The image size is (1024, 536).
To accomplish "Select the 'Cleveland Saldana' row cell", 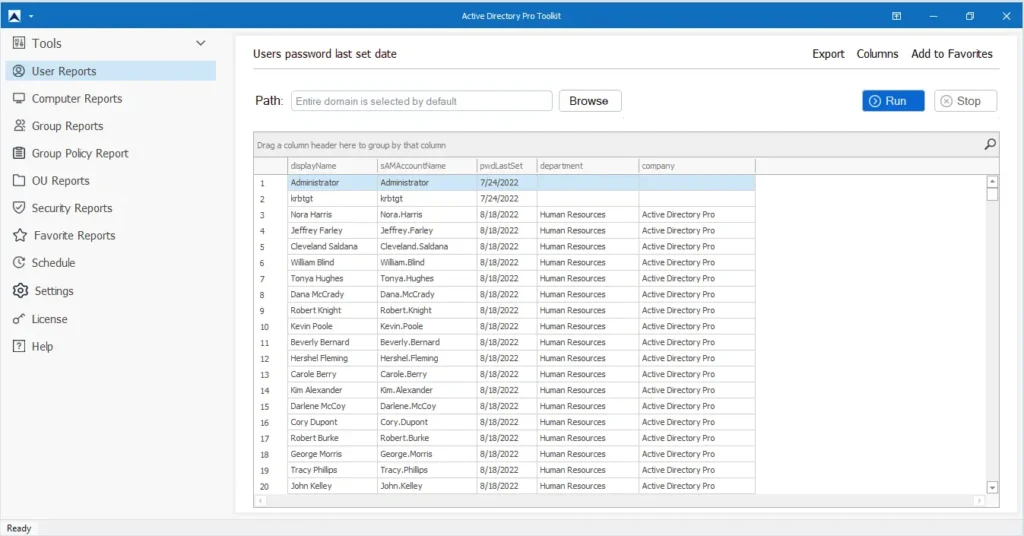I will pyautogui.click(x=332, y=246).
